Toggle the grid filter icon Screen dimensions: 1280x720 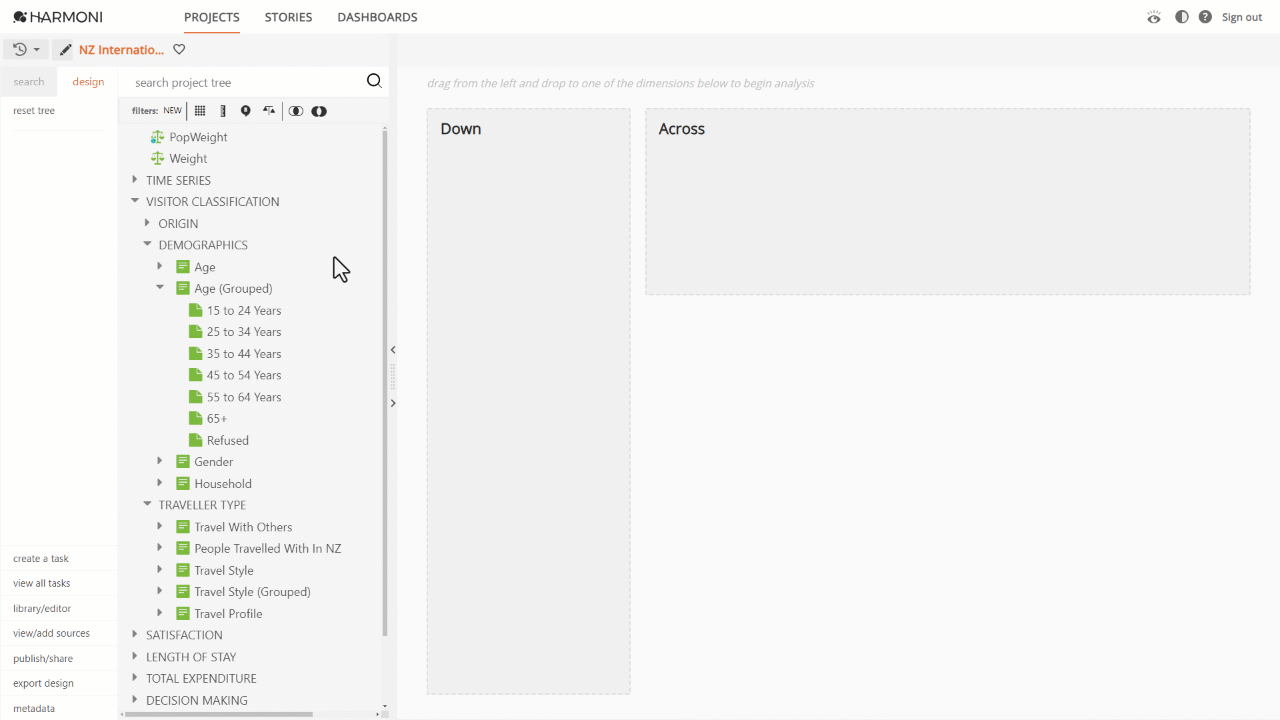tap(200, 111)
